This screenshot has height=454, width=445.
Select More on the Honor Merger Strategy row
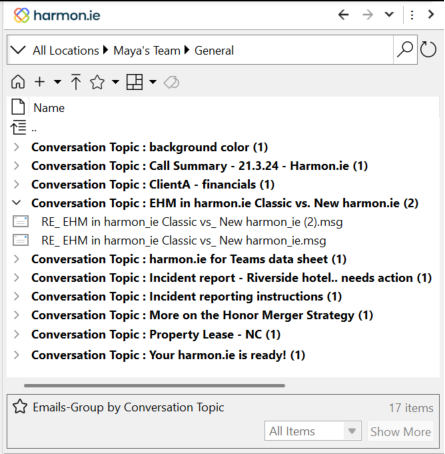pos(202,315)
